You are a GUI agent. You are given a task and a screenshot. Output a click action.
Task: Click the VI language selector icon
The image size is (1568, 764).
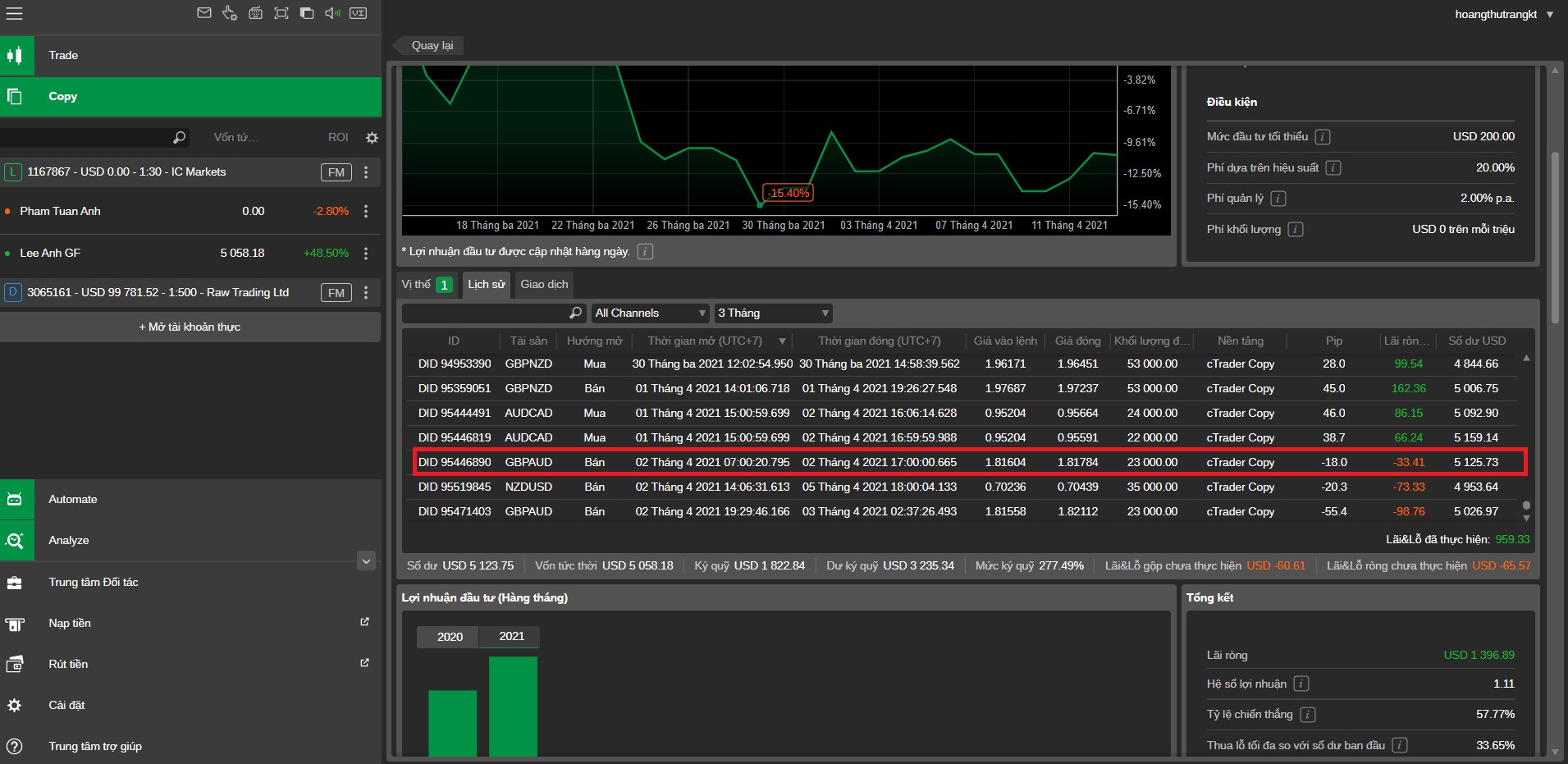tap(359, 13)
